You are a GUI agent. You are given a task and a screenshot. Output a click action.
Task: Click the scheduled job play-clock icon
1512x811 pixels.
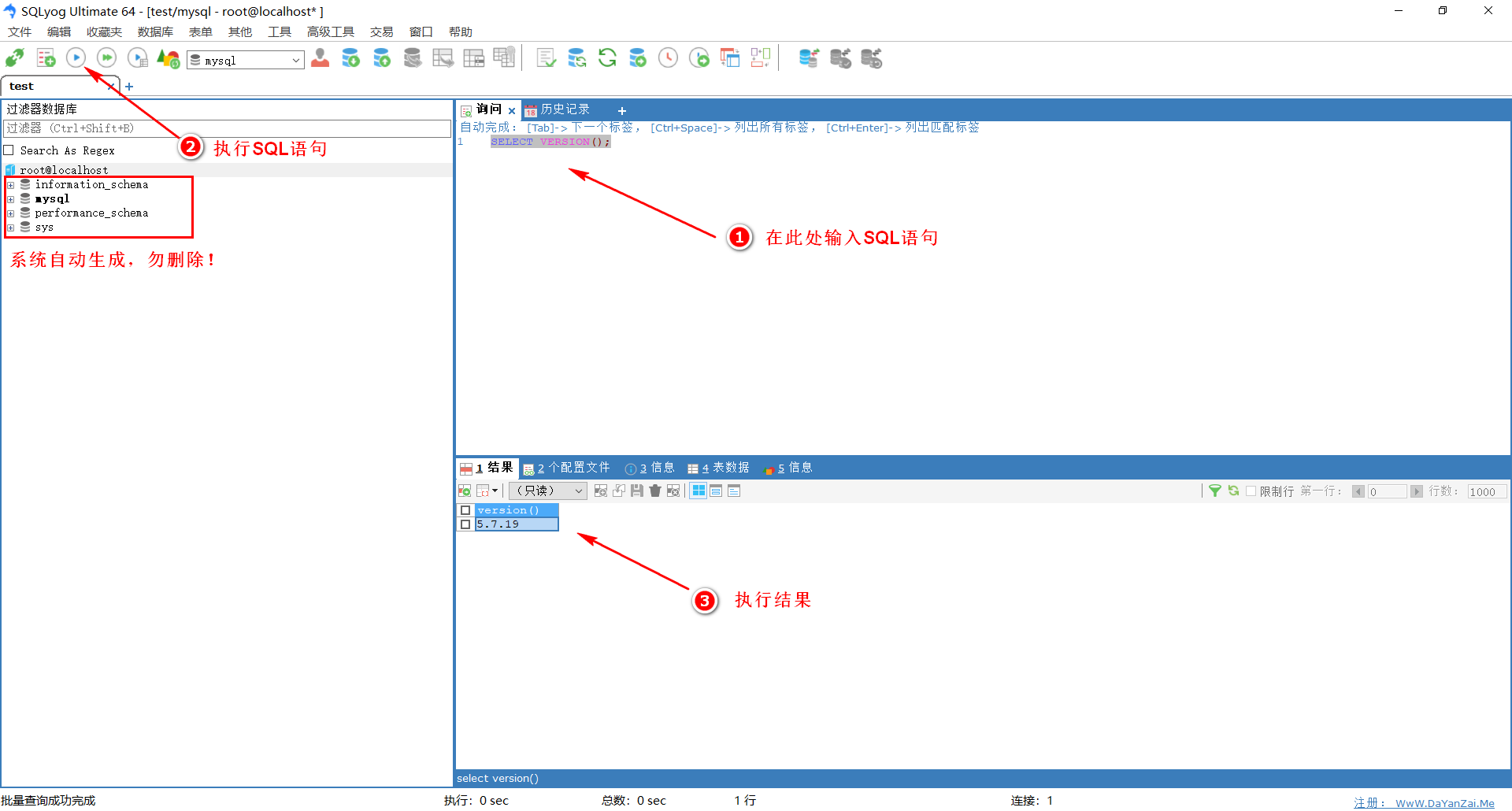pos(699,58)
